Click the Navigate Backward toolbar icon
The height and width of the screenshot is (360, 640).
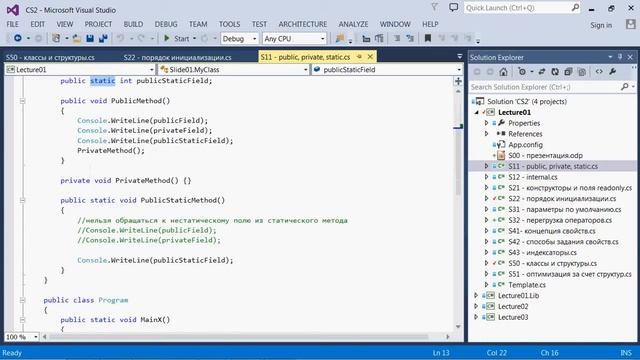pos(18,38)
